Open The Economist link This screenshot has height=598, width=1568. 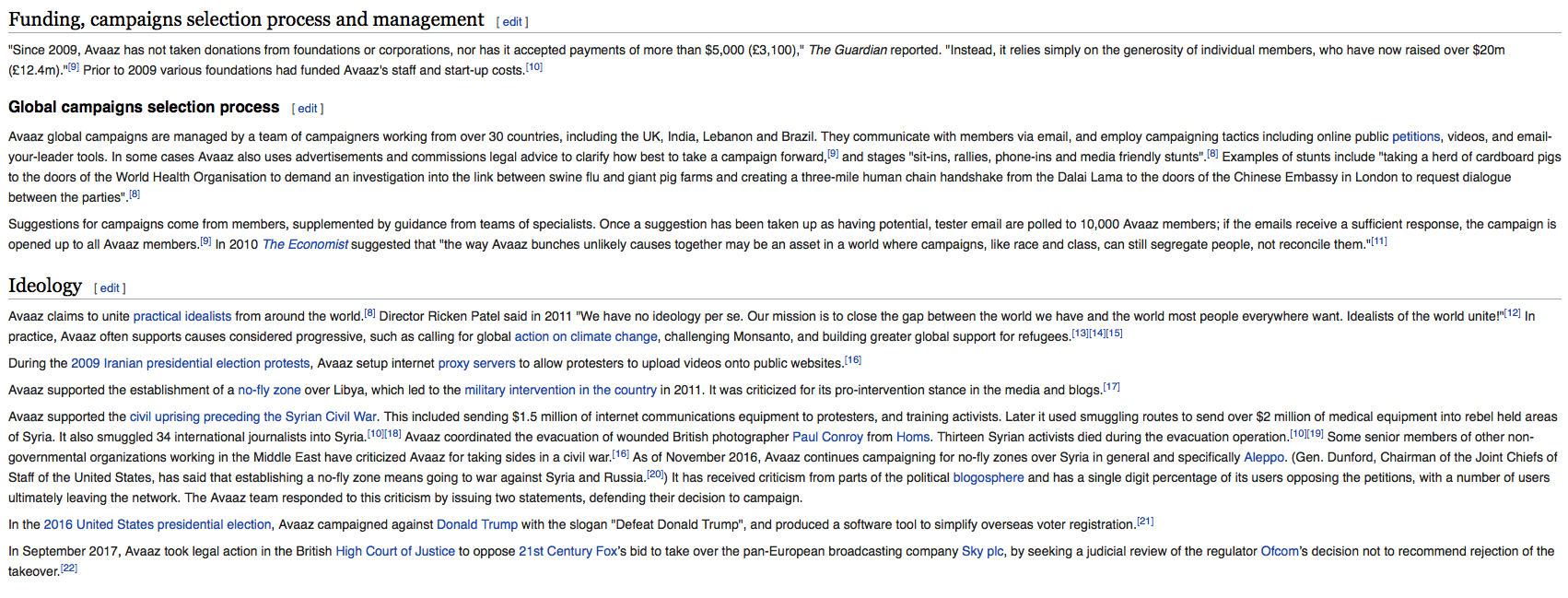(x=305, y=244)
